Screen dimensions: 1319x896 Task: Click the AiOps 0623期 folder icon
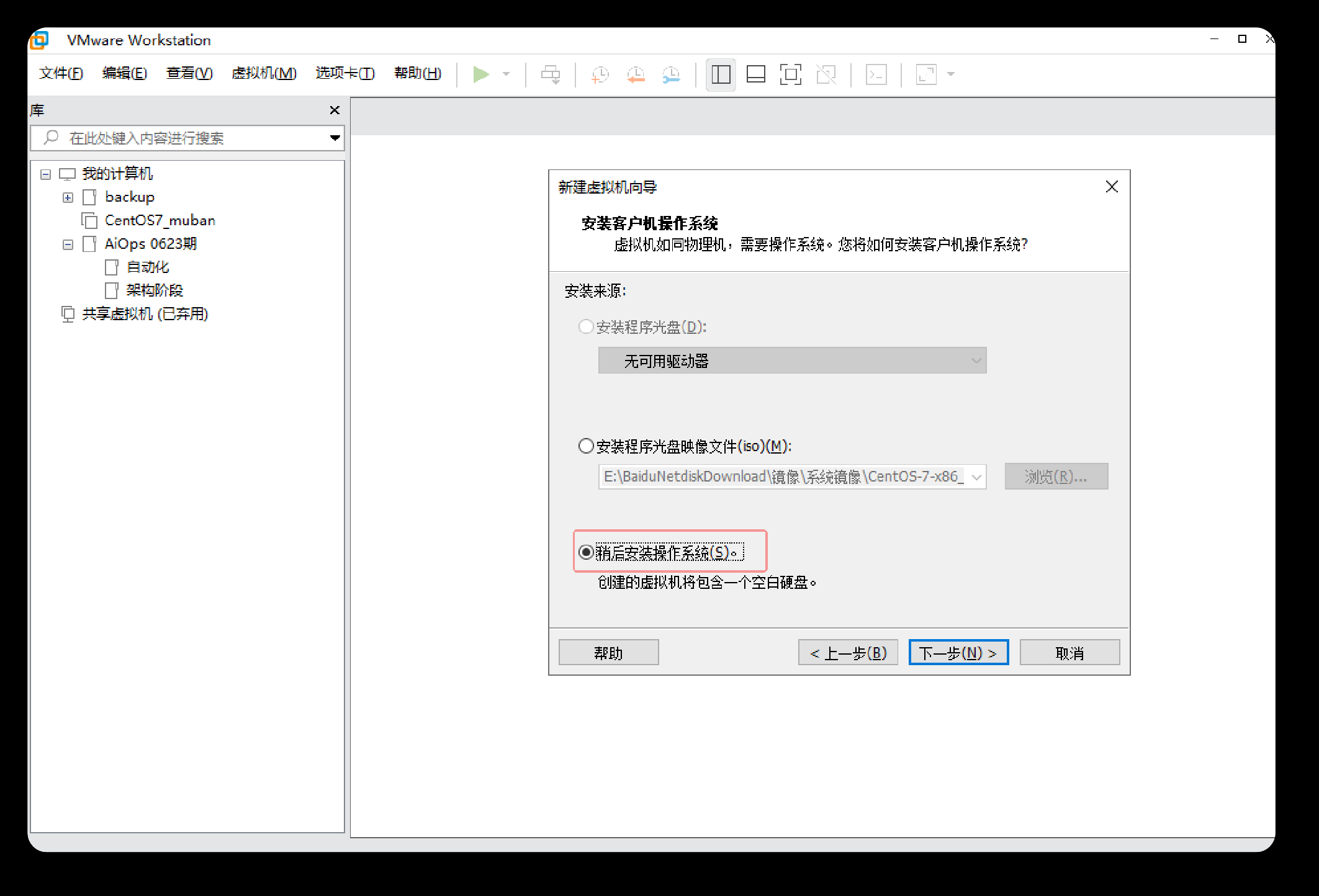(89, 244)
